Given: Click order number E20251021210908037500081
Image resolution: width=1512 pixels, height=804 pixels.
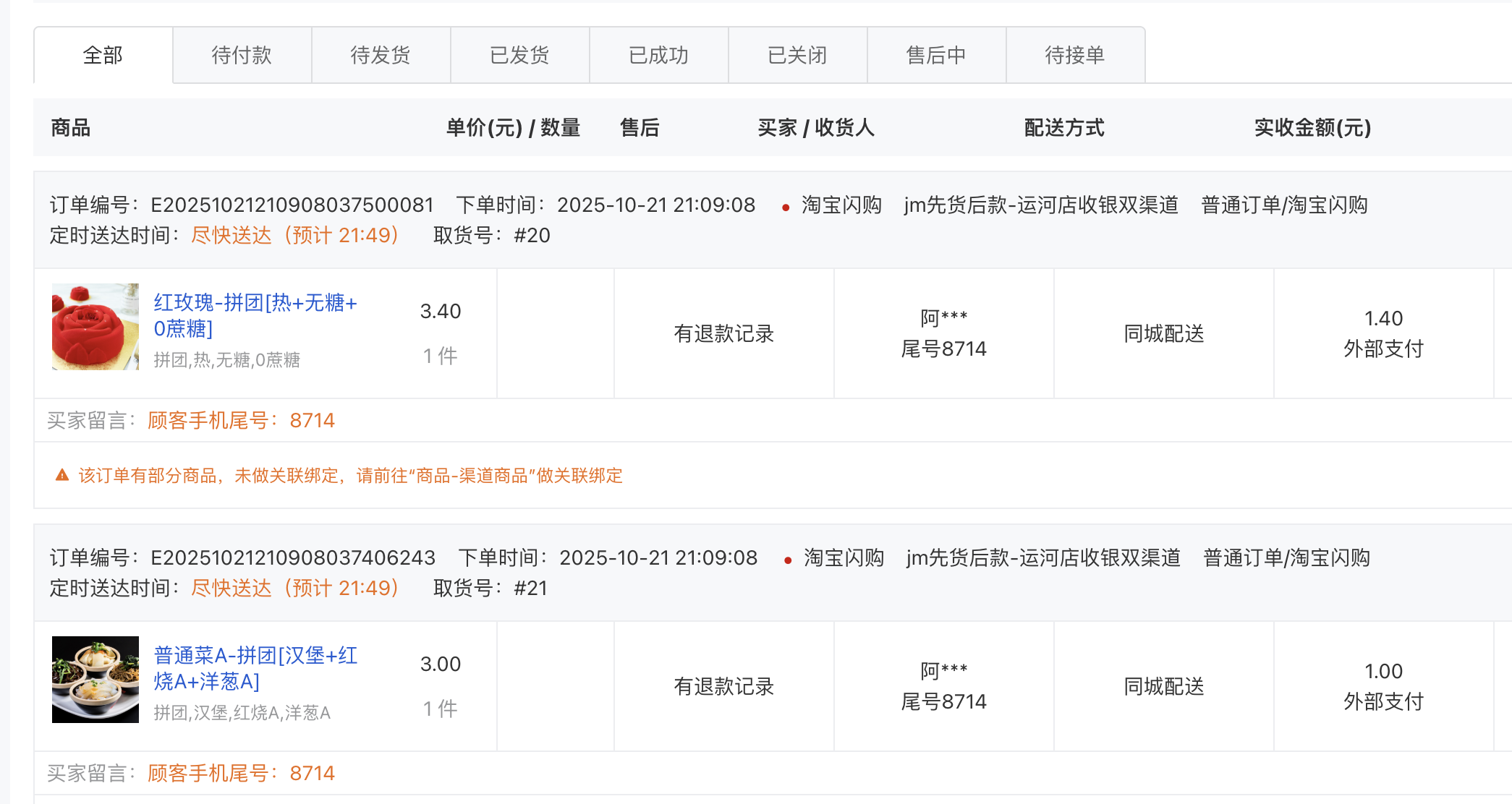Looking at the screenshot, I should tap(292, 205).
